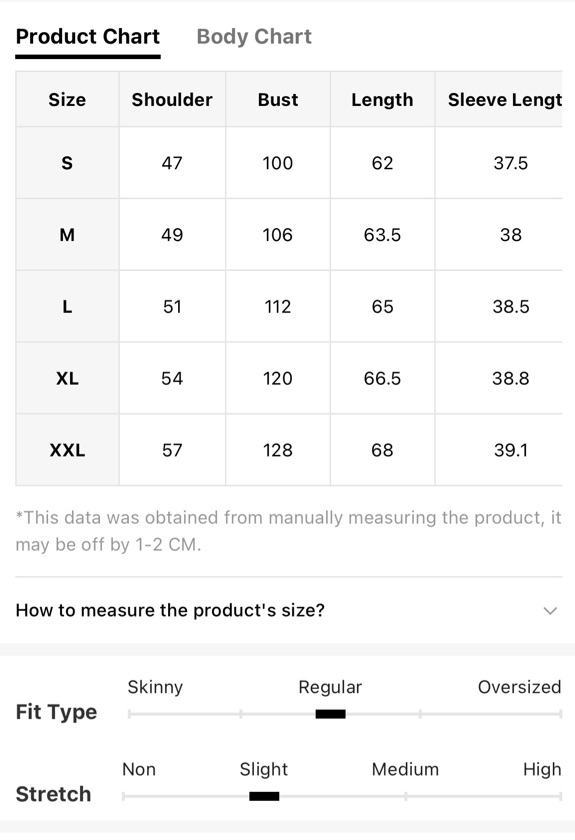Select the XL size row label
Image resolution: width=575 pixels, height=840 pixels.
pyautogui.click(x=67, y=378)
